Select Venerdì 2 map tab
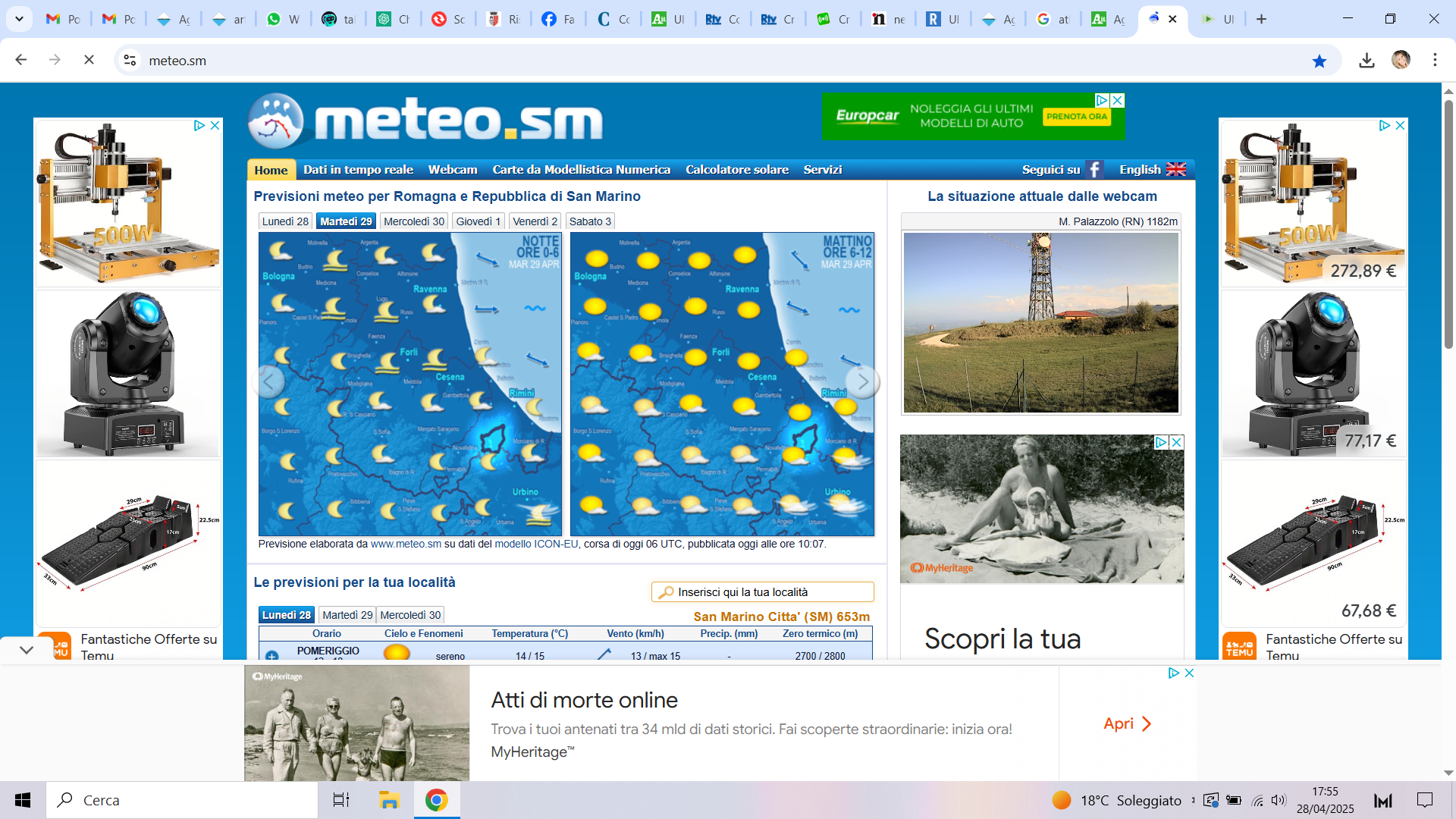This screenshot has width=1456, height=819. (535, 221)
